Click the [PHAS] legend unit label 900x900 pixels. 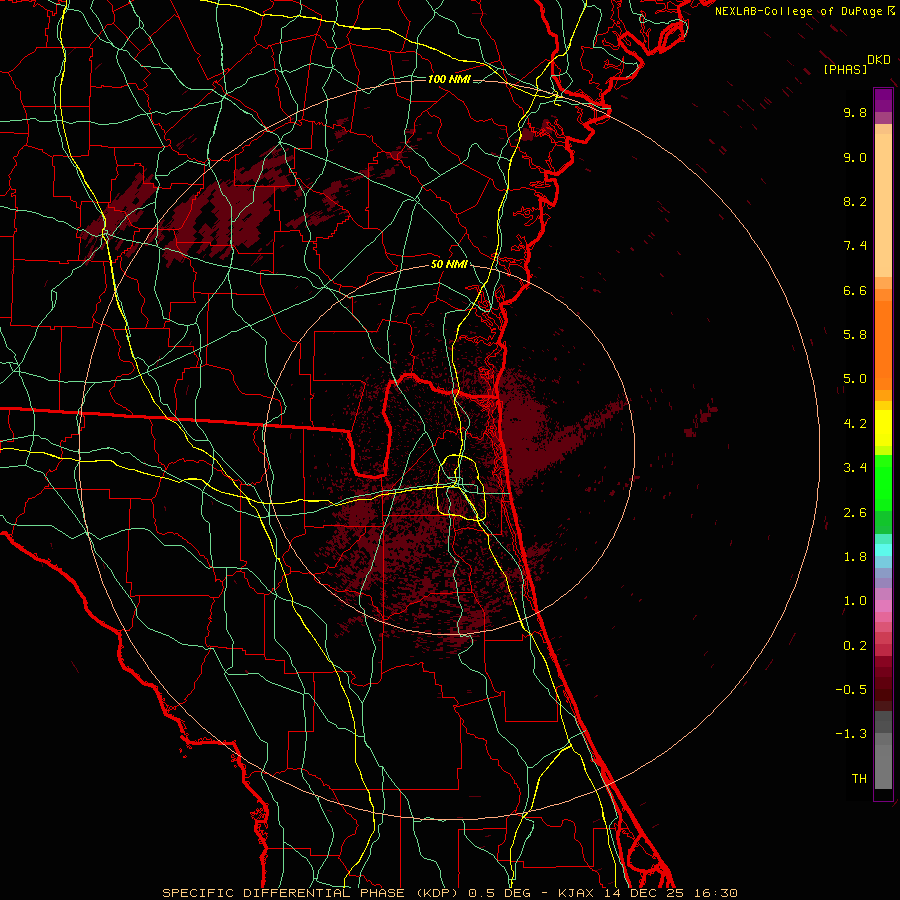(845, 70)
